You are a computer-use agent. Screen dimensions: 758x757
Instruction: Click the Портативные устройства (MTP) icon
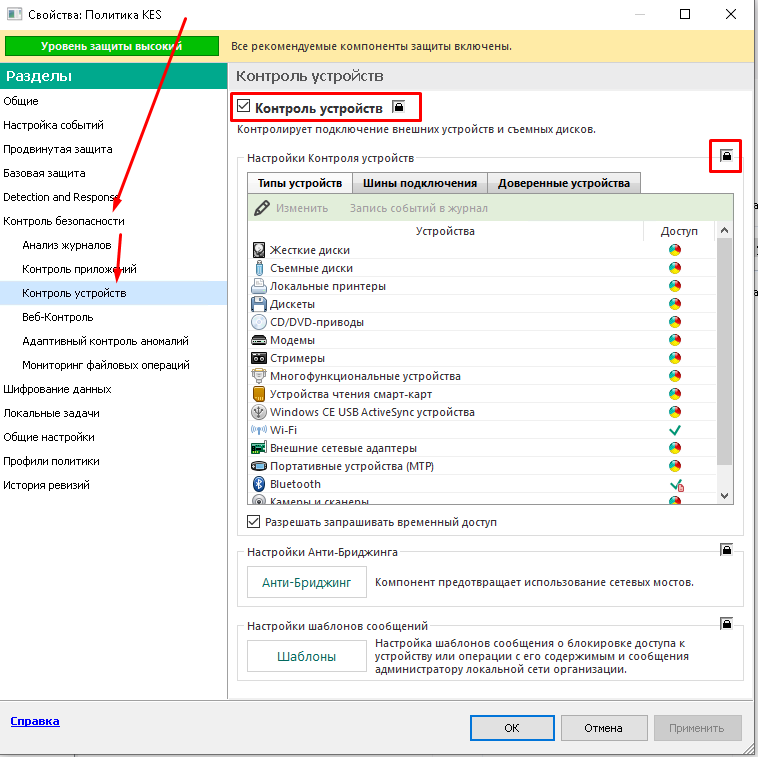click(259, 466)
